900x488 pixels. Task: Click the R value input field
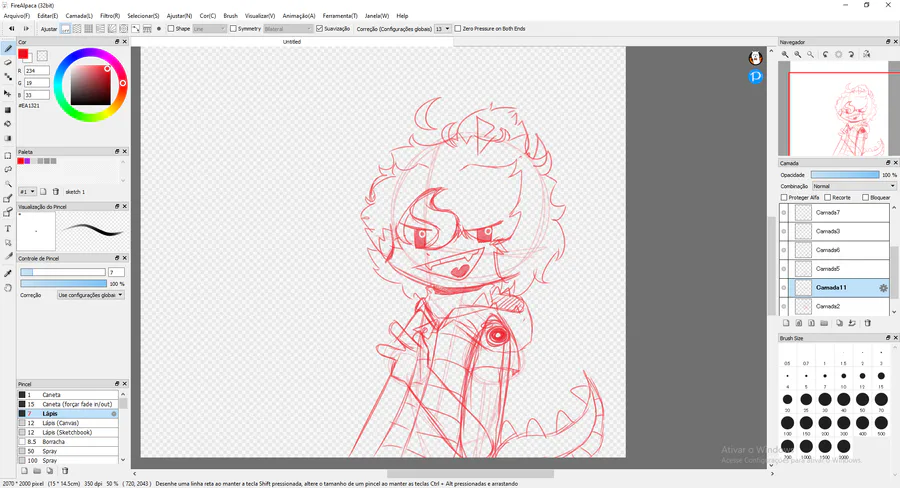coord(37,71)
